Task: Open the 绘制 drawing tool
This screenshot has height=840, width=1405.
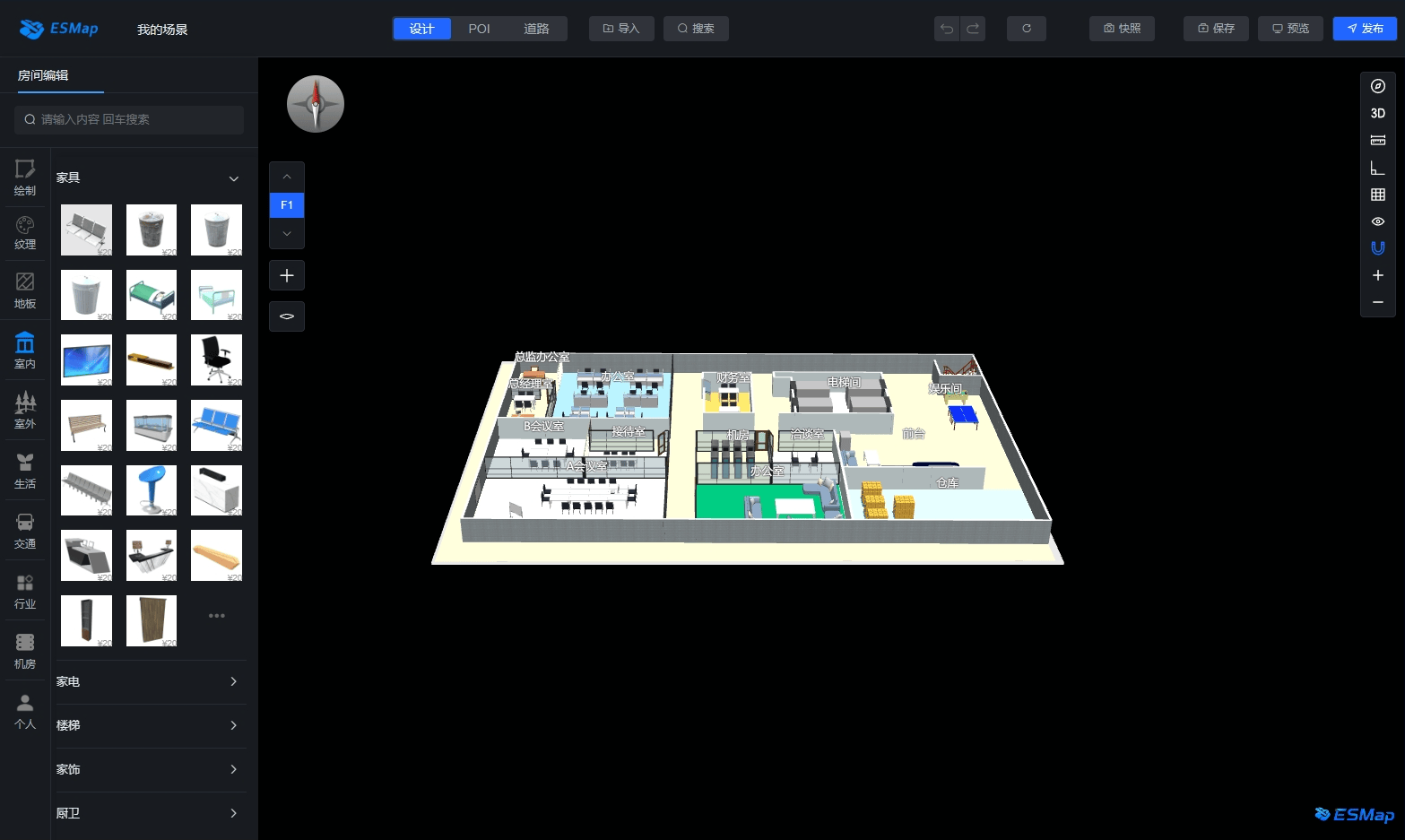Action: tap(25, 177)
